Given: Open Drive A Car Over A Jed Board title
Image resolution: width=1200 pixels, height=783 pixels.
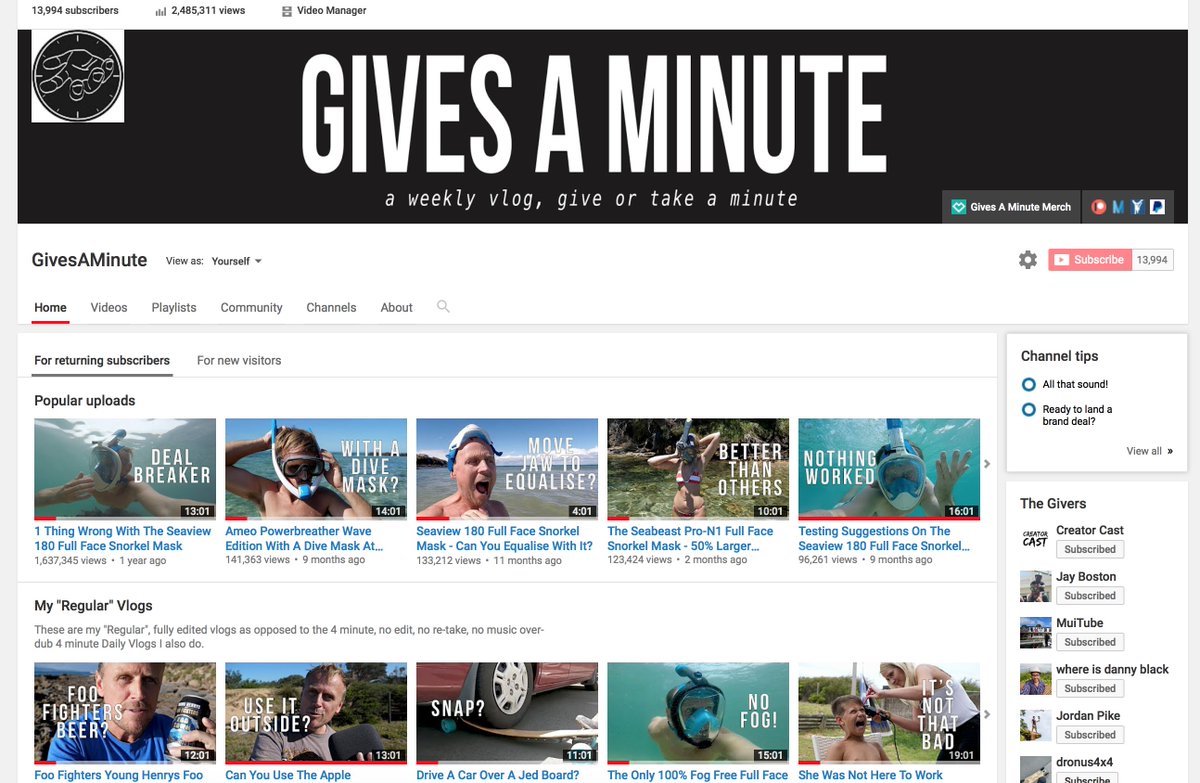Looking at the screenshot, I should click(498, 775).
